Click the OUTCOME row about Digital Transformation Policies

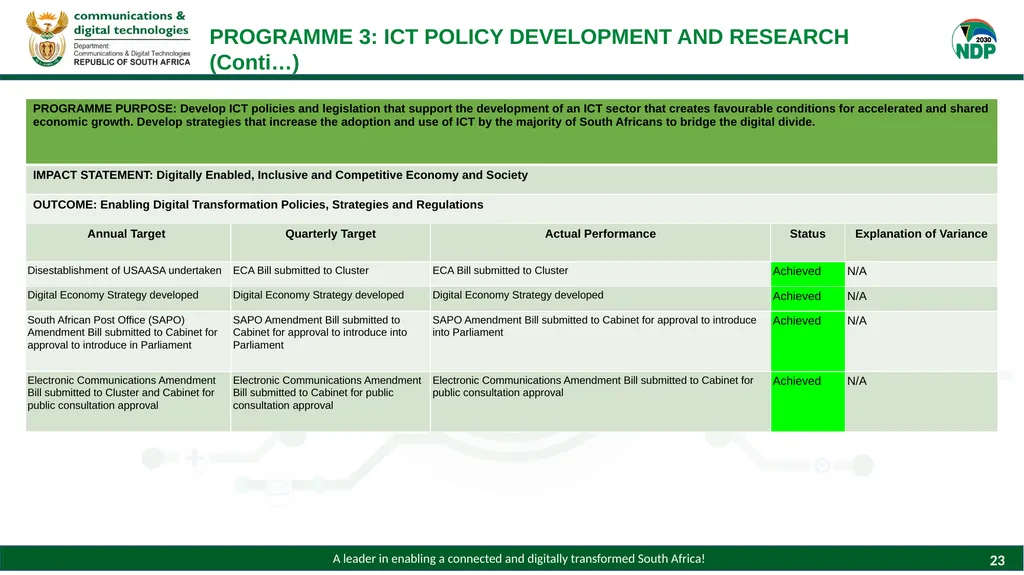511,208
